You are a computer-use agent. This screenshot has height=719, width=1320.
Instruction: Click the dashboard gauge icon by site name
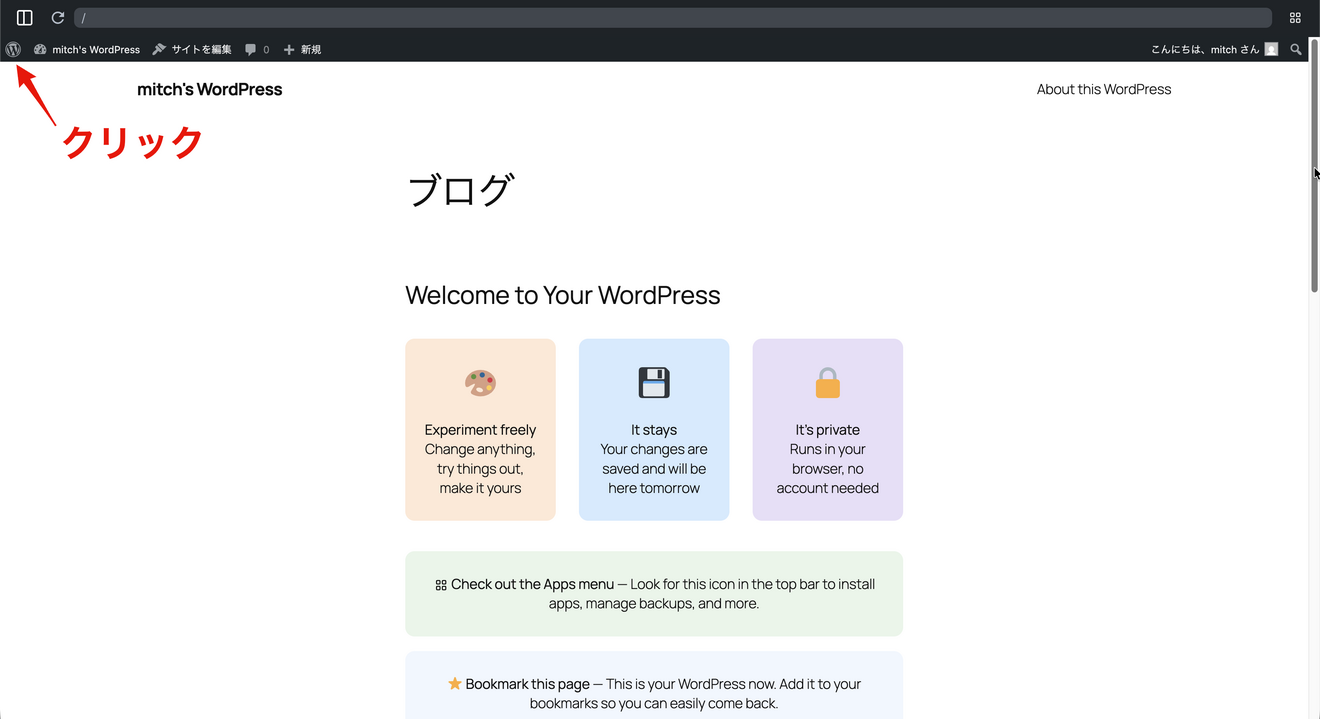[40, 49]
